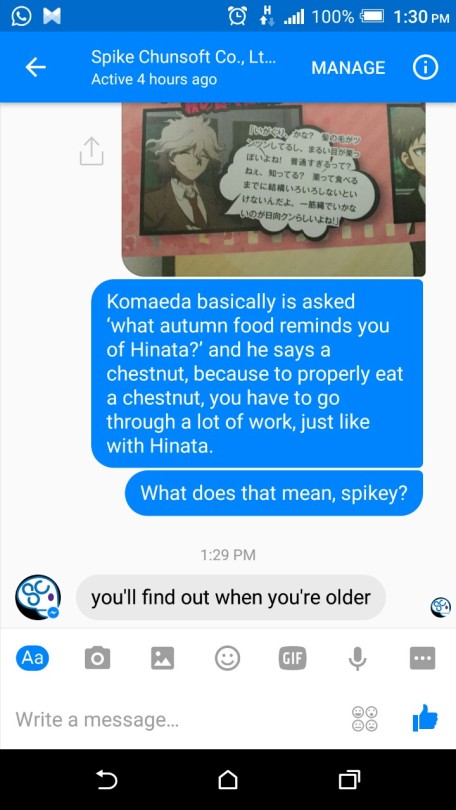Tap the back arrow in header

click(x=36, y=68)
